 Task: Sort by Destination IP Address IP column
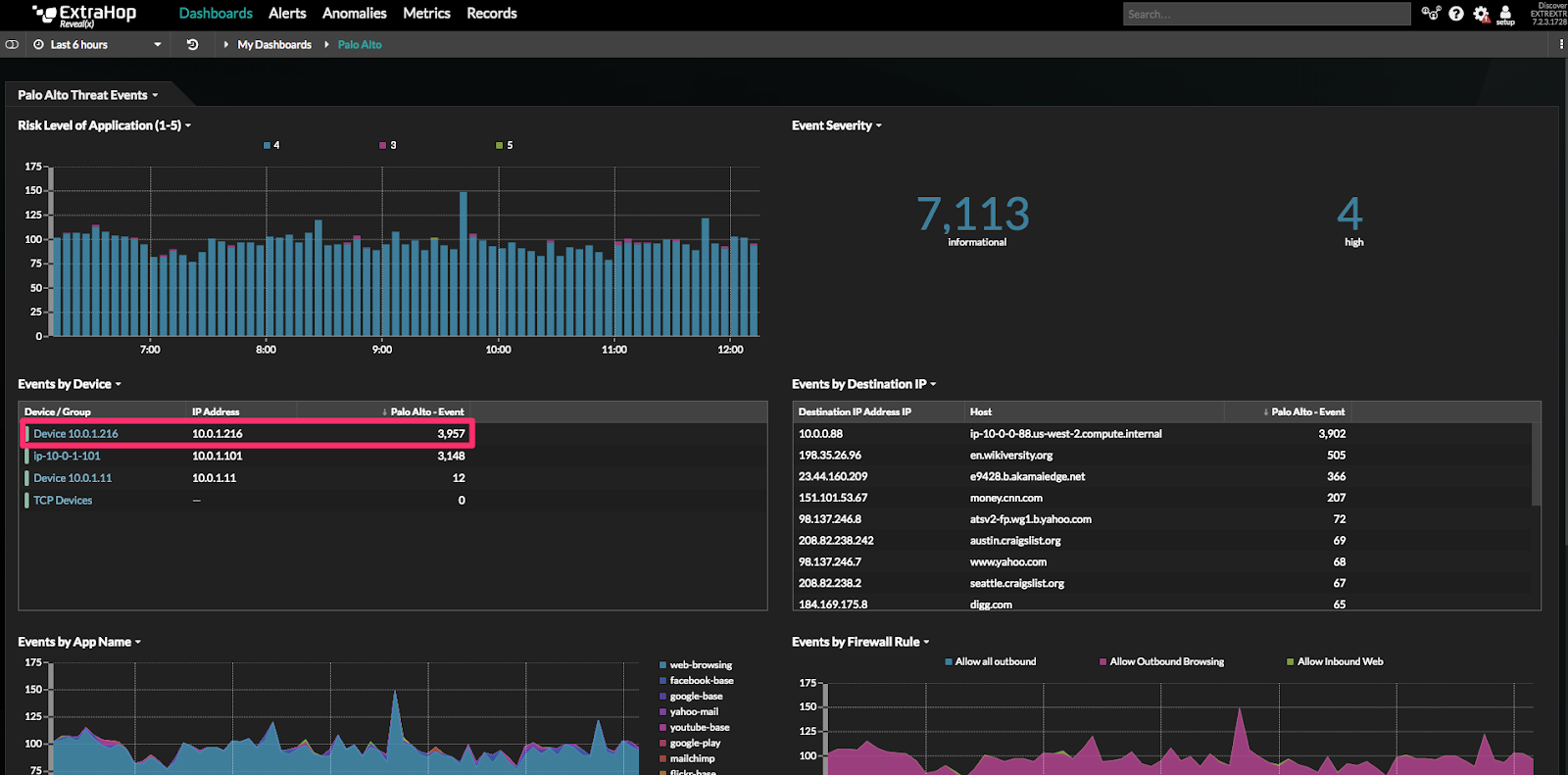pos(855,412)
